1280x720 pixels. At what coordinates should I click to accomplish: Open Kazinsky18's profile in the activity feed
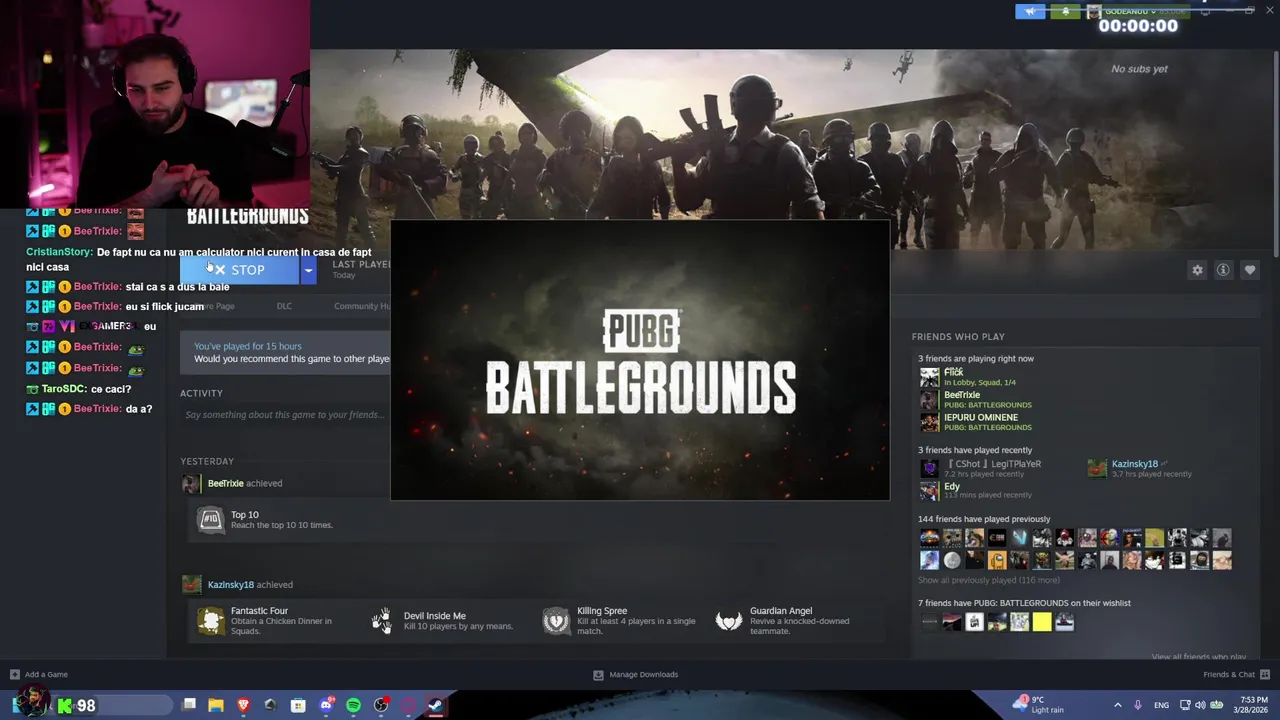(x=230, y=585)
